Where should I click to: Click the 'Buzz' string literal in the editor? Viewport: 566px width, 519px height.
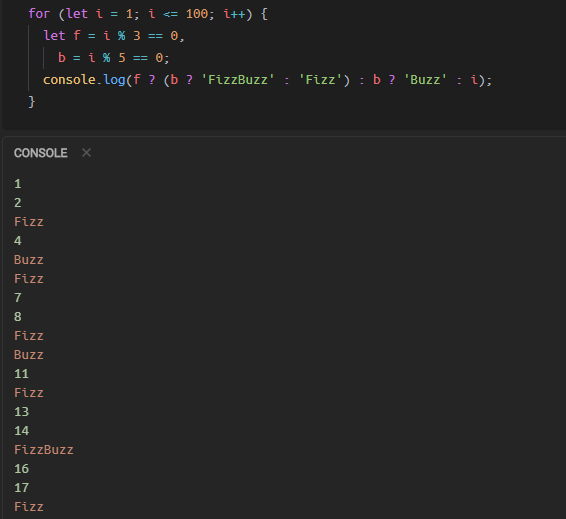coord(425,79)
